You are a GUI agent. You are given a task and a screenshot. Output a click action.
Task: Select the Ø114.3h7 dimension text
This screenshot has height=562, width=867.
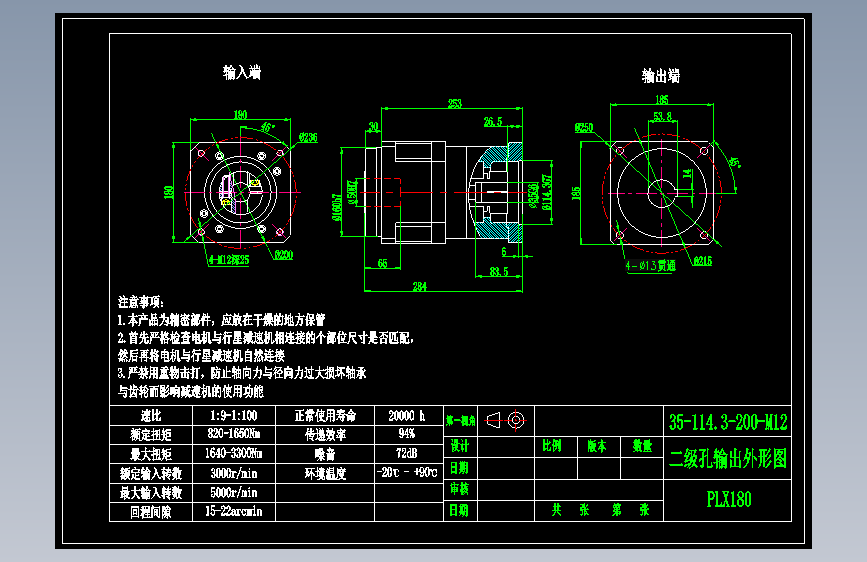[x=546, y=192]
